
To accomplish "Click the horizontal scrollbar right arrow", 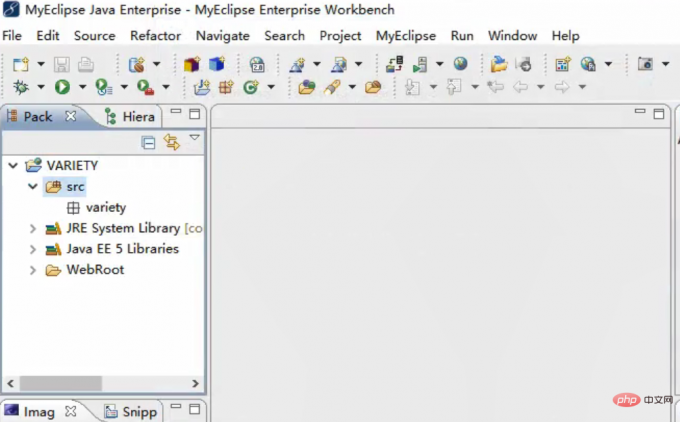I will pyautogui.click(x=195, y=383).
